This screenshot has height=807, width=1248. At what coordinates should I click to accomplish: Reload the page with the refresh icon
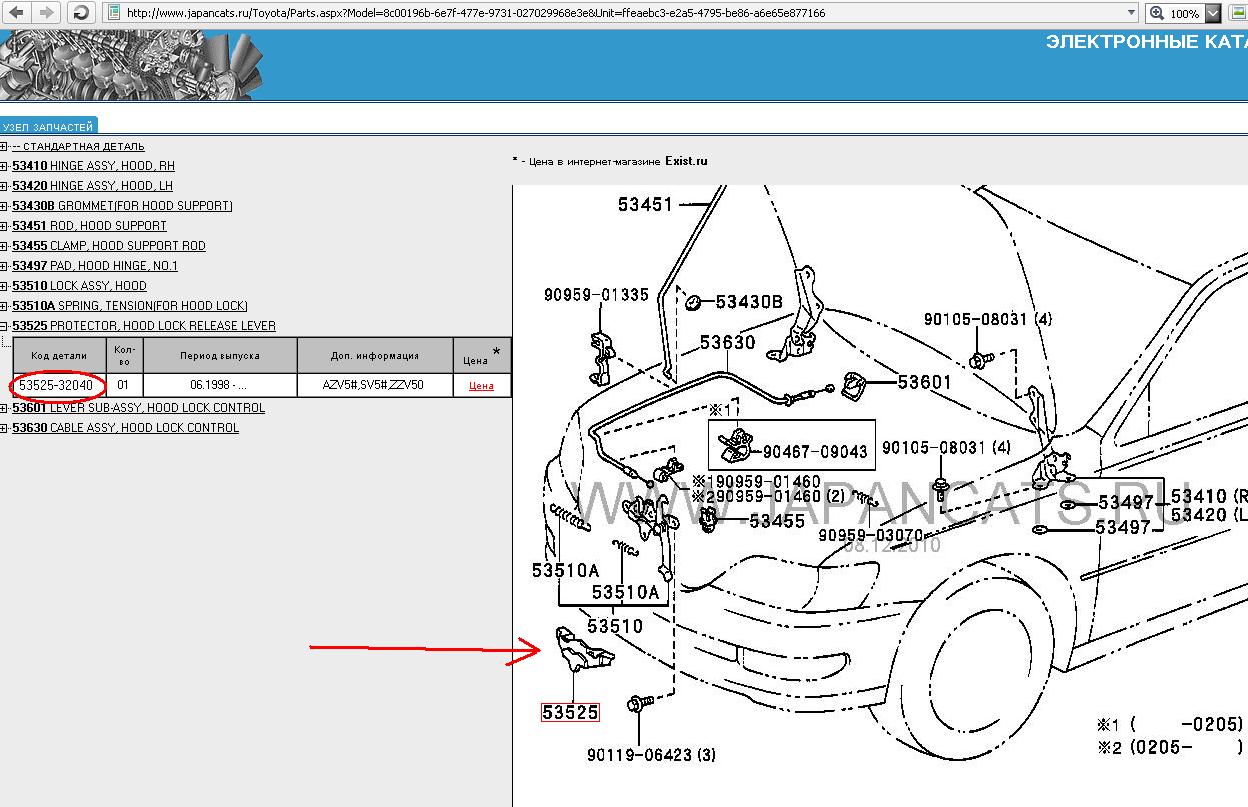pos(81,13)
